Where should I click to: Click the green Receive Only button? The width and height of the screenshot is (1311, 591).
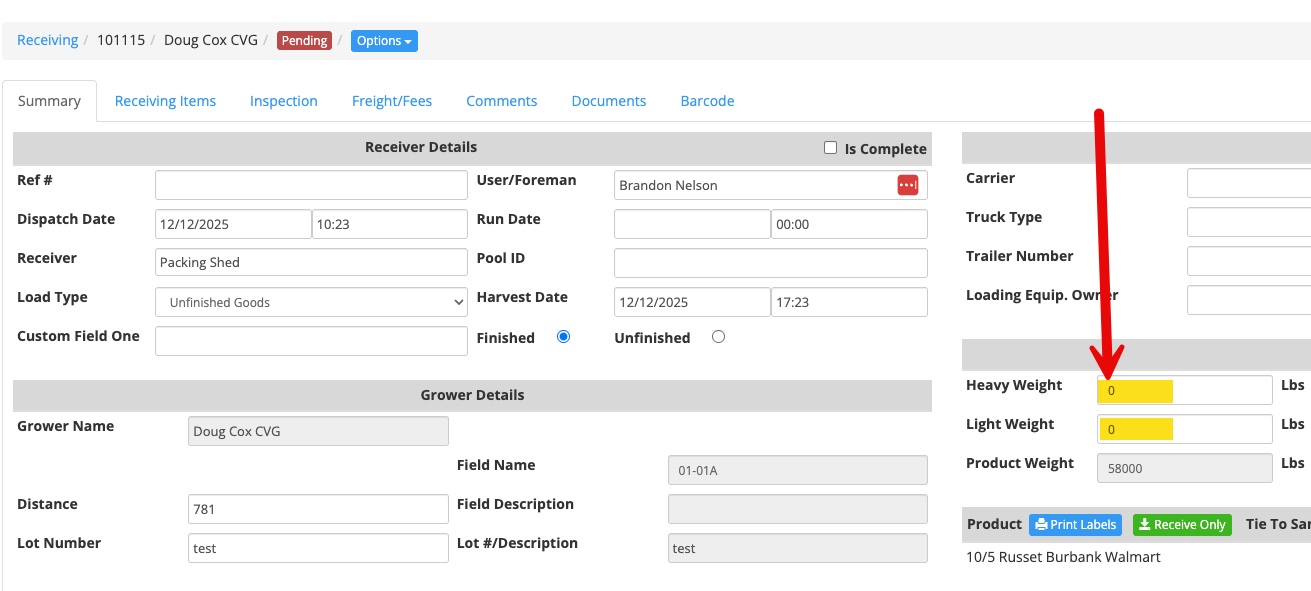tap(1182, 525)
